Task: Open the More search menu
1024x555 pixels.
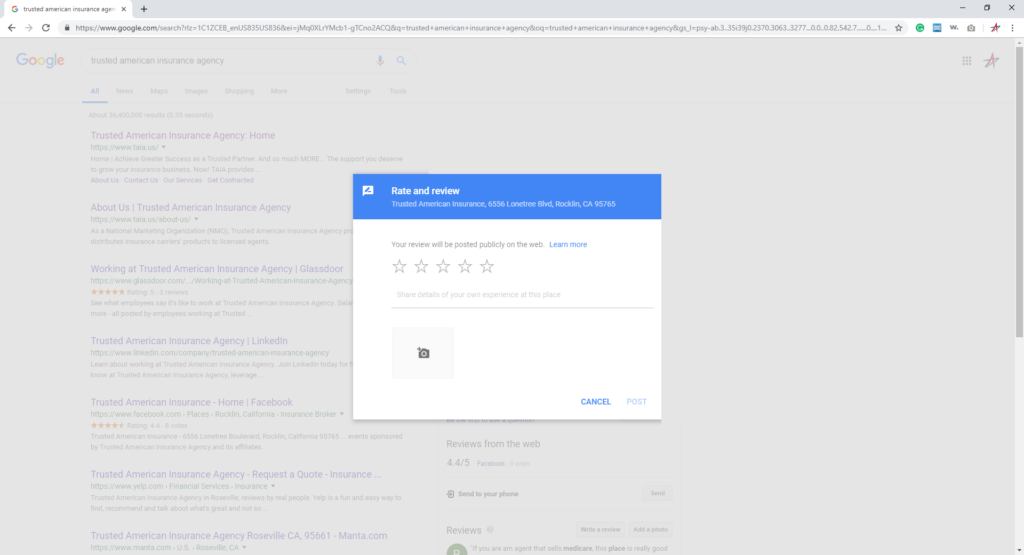Action: pyautogui.click(x=279, y=91)
